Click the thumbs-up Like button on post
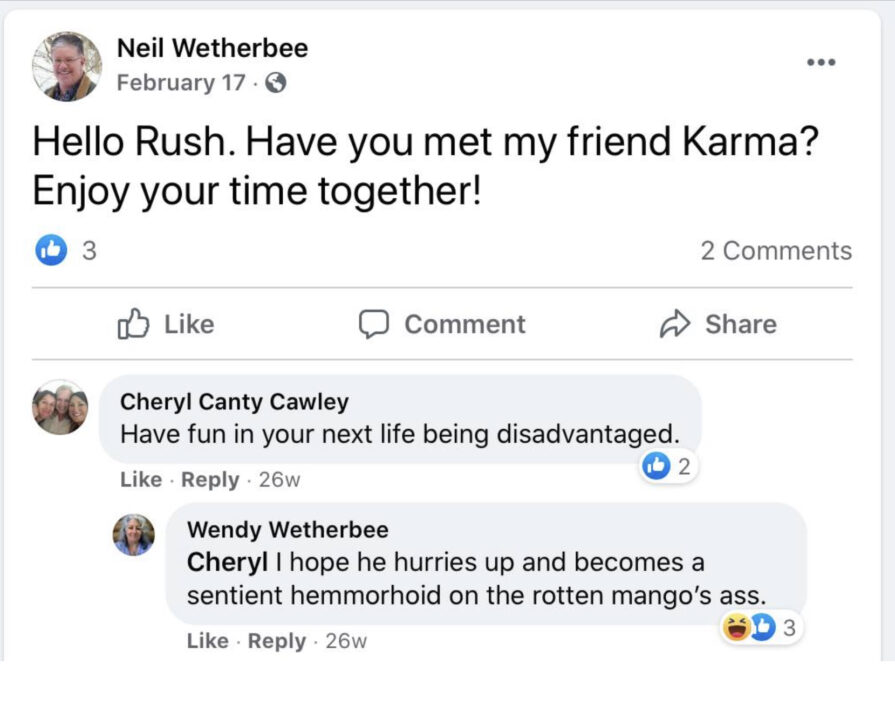The height and width of the screenshot is (720, 895). [132, 324]
